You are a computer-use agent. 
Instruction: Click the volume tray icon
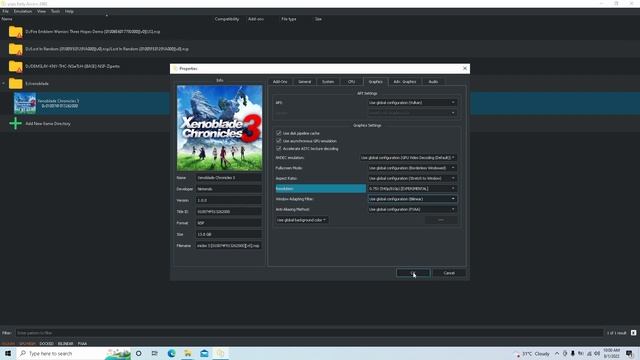tap(597, 353)
